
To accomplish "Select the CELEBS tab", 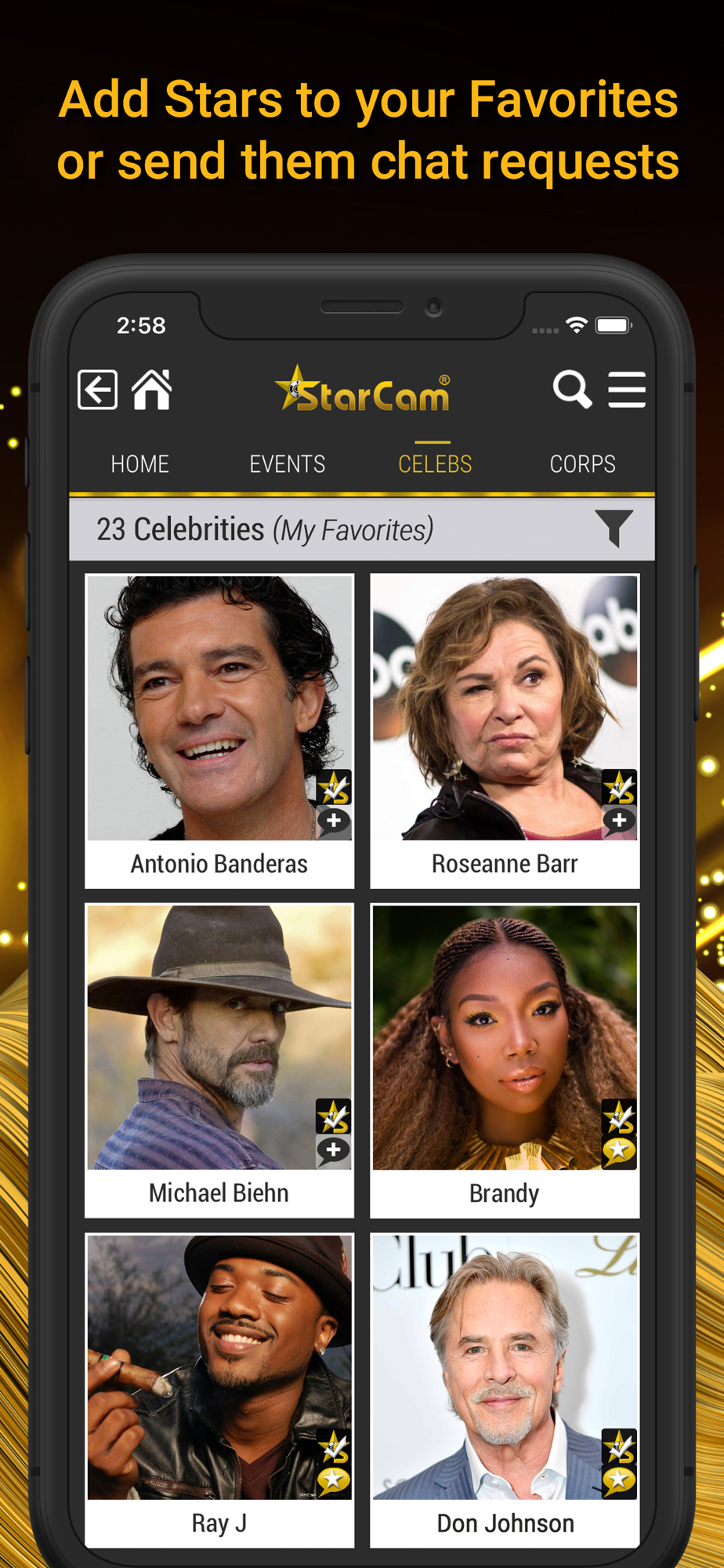I will pyautogui.click(x=435, y=464).
